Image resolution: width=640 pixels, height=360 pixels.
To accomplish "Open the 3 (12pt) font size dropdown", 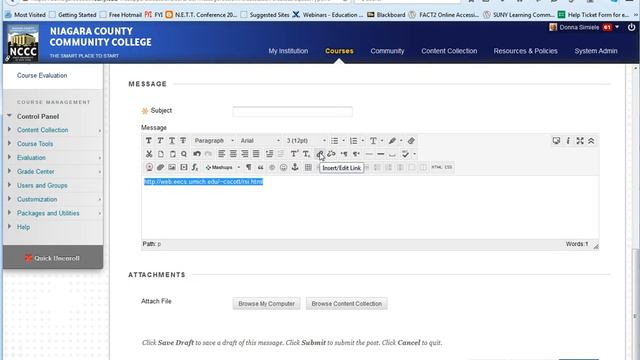I will pos(306,141).
